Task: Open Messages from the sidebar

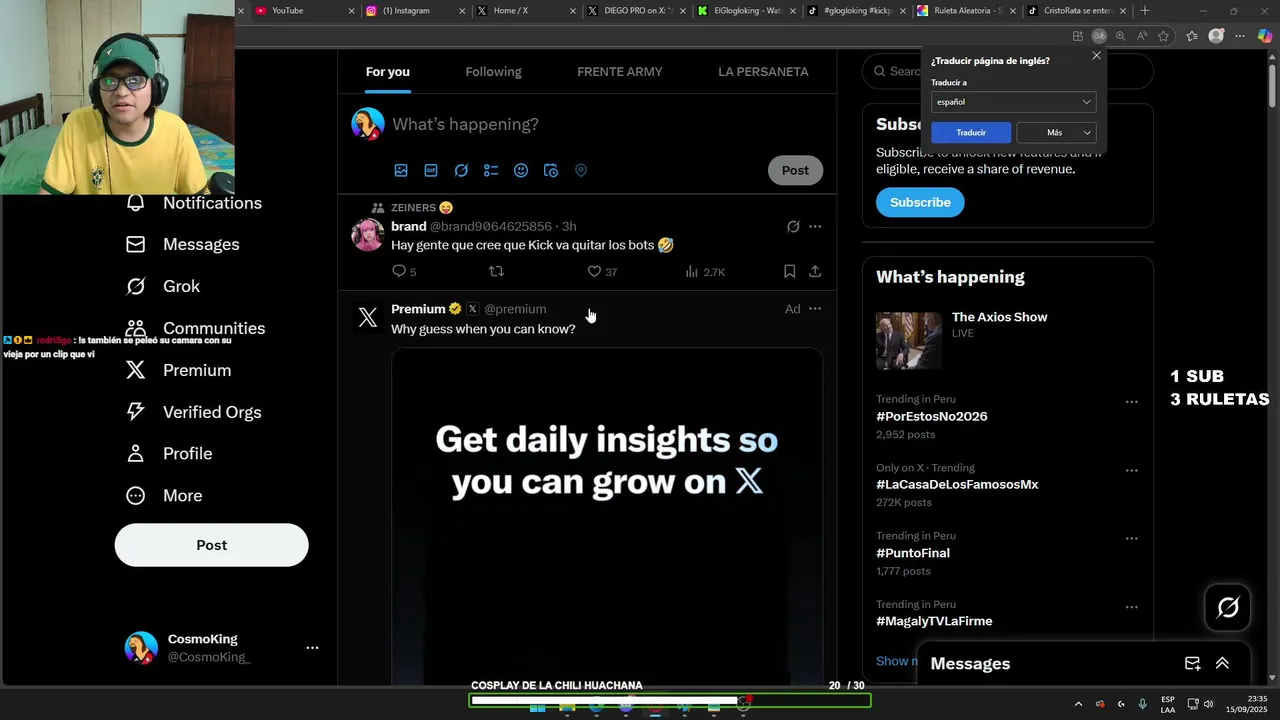Action: (183, 244)
